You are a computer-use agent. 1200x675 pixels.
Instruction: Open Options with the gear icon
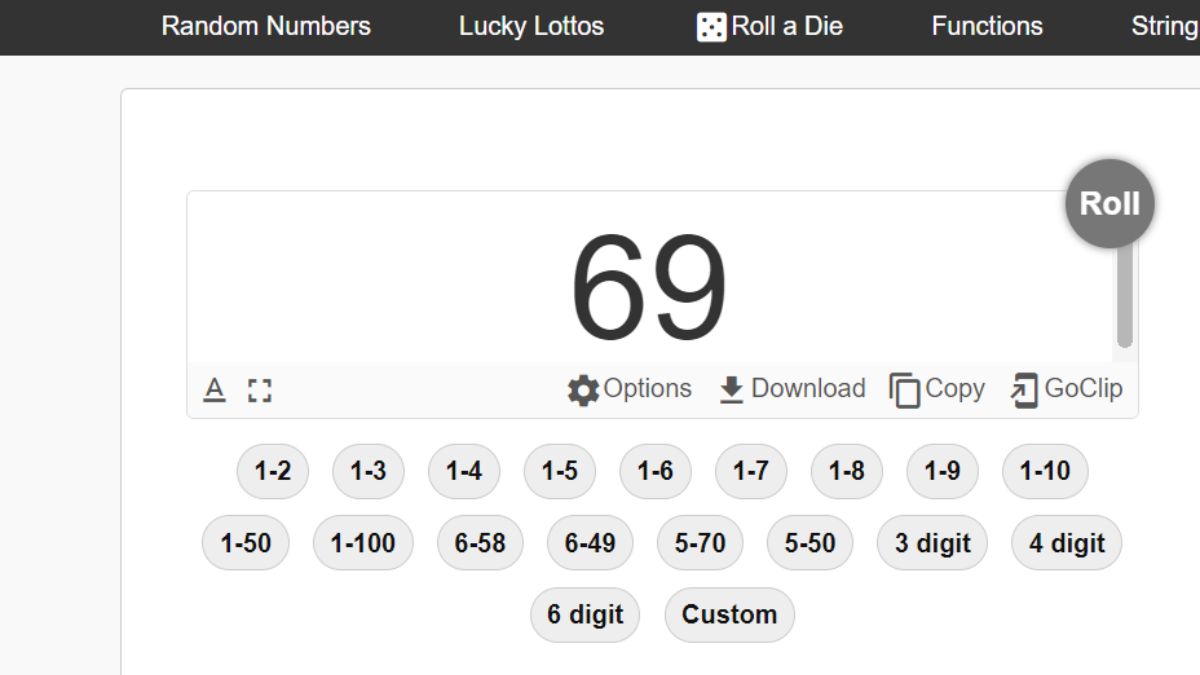[x=629, y=389]
